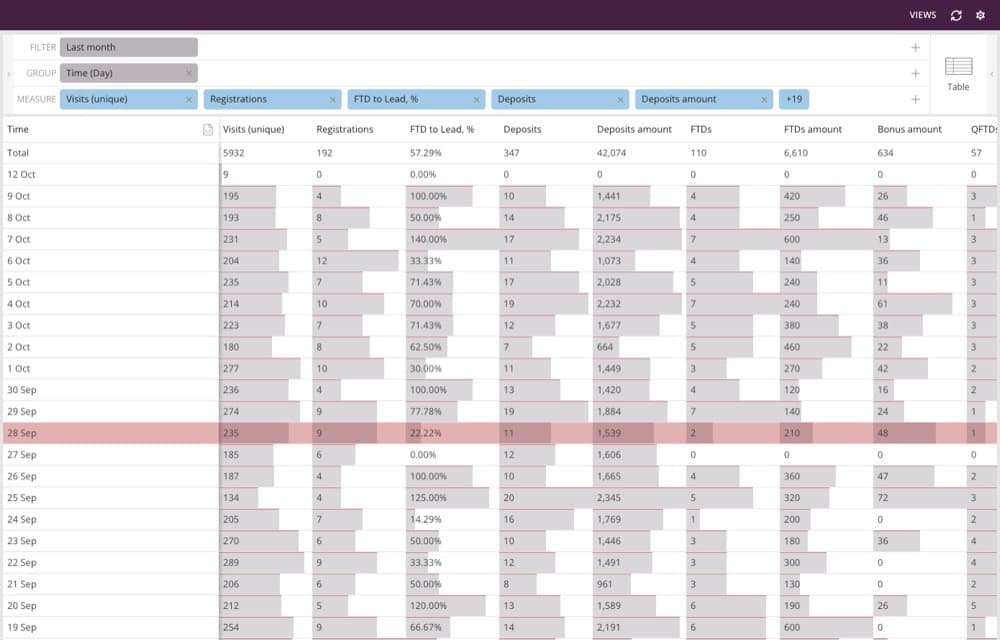Sort by Visits (unique) column header
The height and width of the screenshot is (640, 1000).
point(254,129)
